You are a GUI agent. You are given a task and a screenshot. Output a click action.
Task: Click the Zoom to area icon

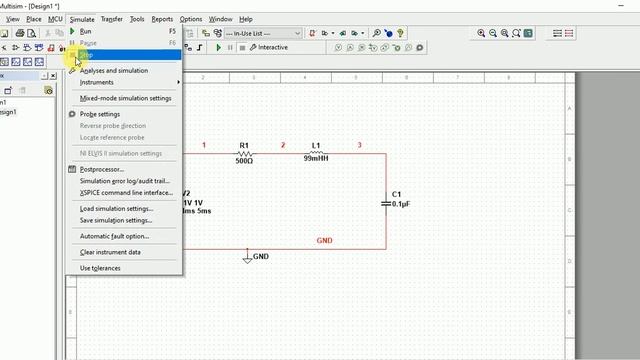tap(505, 33)
